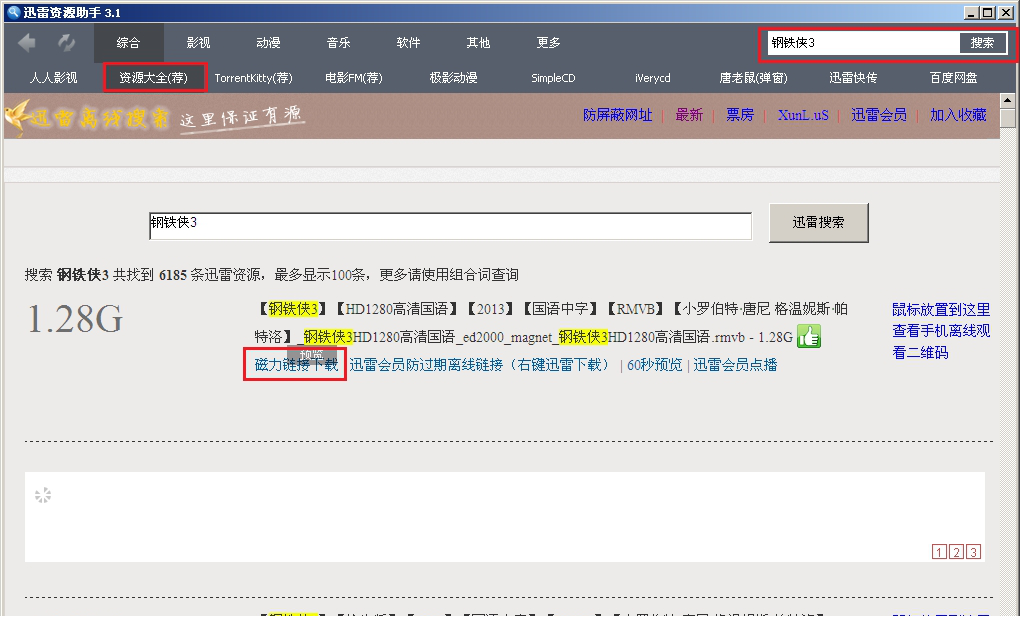This screenshot has width=1020, height=640.
Task: Click the 迅雷会员点播 link
Action: click(735, 365)
